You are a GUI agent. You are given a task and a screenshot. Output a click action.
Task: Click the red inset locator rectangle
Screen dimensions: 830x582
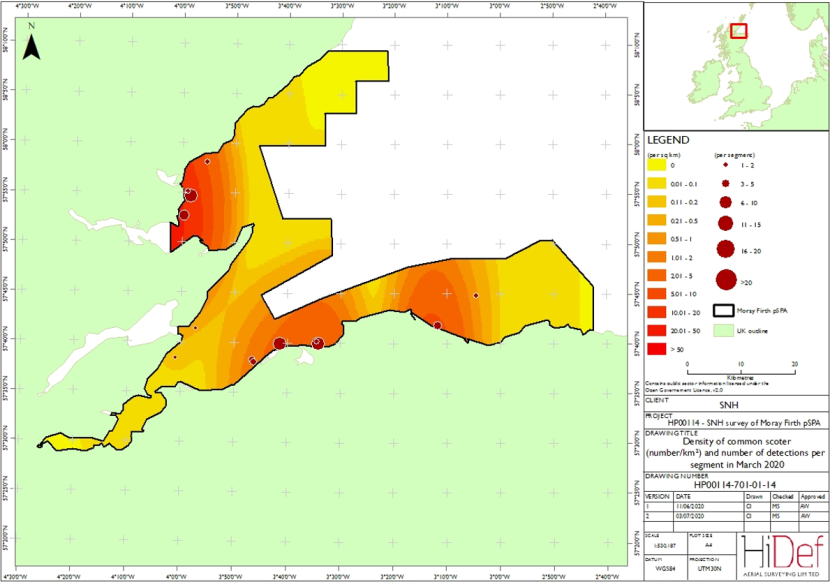(x=738, y=31)
